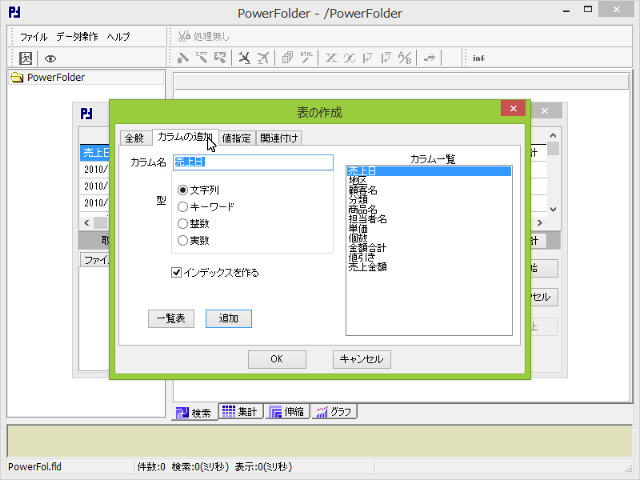Select 地区 in カラム一覧 list
Viewport: 640px width, 480px height.
(x=429, y=180)
